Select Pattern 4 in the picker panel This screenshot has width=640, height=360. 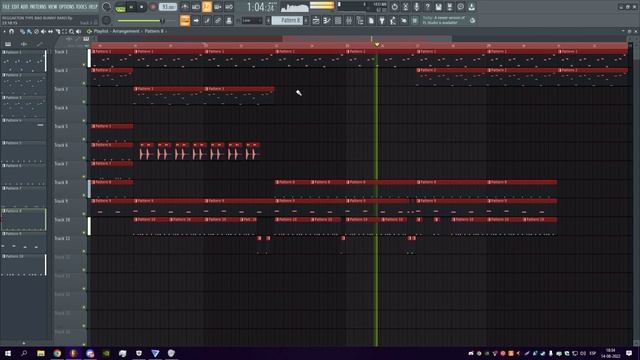(x=23, y=129)
